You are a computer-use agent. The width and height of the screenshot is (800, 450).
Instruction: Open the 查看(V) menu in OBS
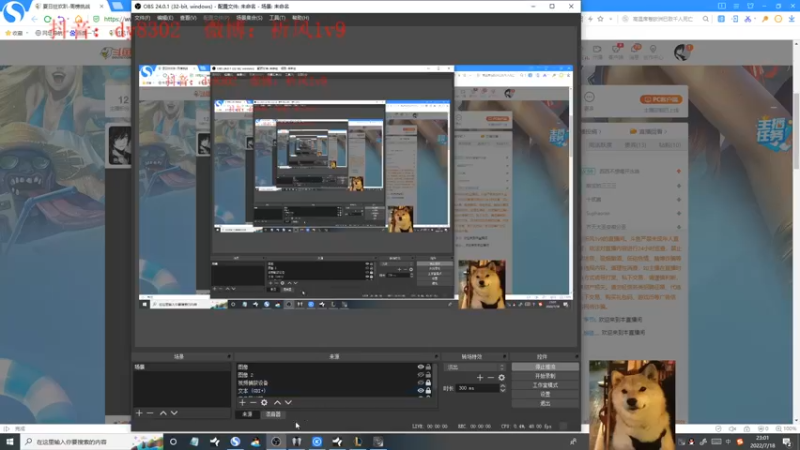[x=188, y=18]
